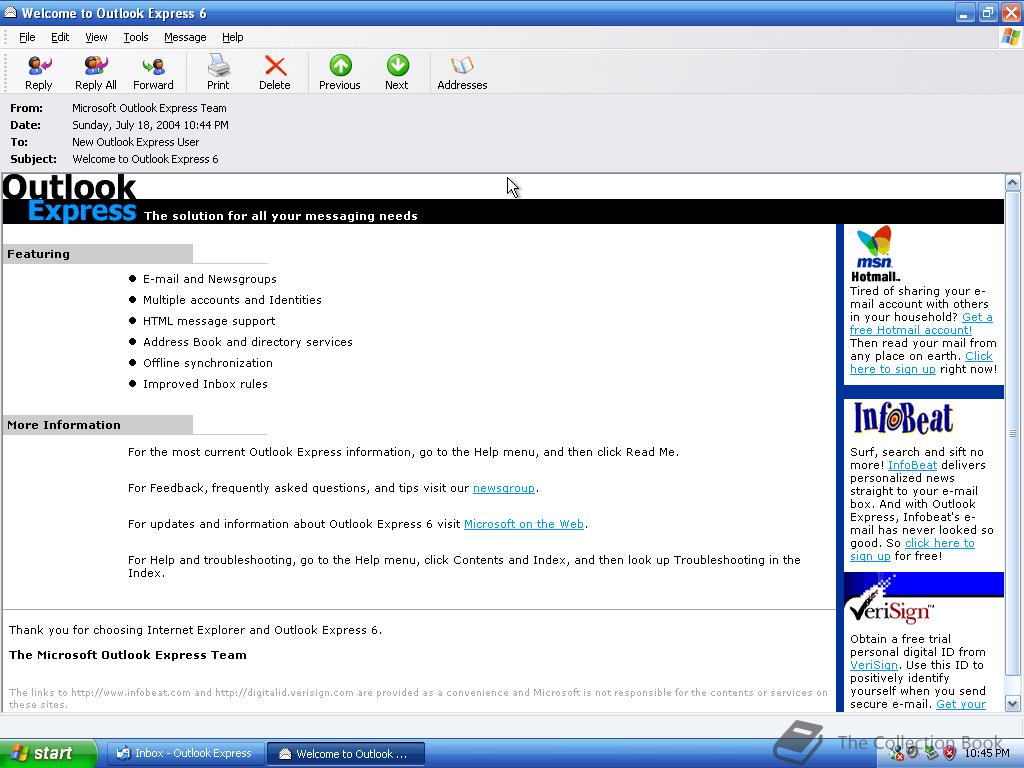Click the scrollbar down arrow
This screenshot has width=1024, height=768.
click(x=1012, y=703)
